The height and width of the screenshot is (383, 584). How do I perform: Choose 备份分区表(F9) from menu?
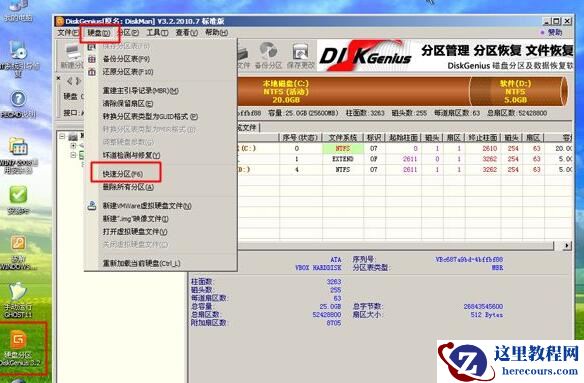pyautogui.click(x=126, y=59)
